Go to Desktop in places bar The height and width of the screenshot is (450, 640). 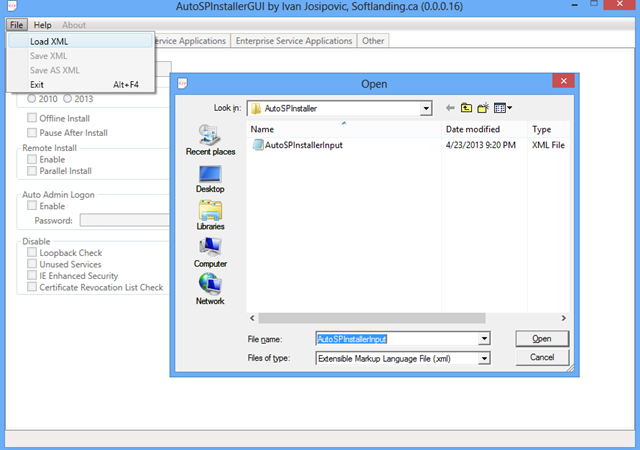(x=210, y=179)
